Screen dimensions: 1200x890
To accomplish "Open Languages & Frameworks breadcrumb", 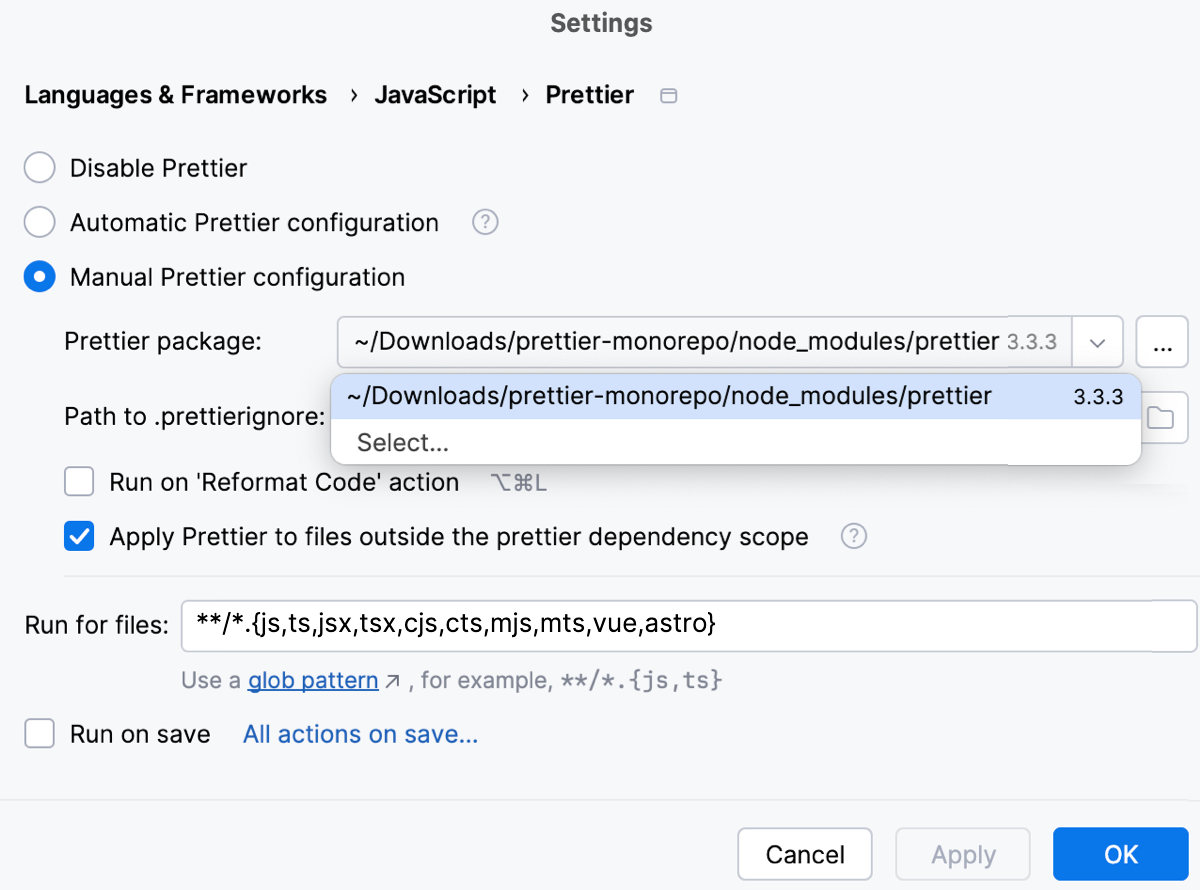I will tap(176, 95).
